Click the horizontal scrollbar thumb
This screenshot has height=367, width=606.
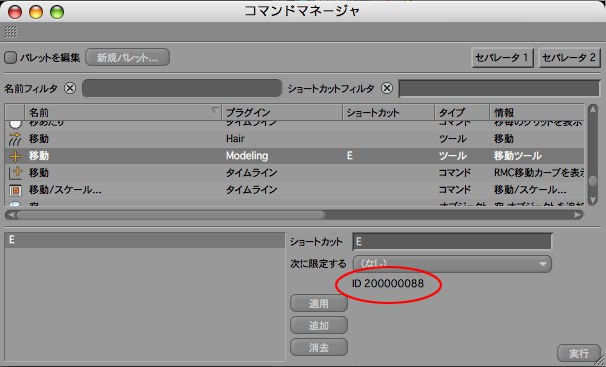[x=170, y=214]
